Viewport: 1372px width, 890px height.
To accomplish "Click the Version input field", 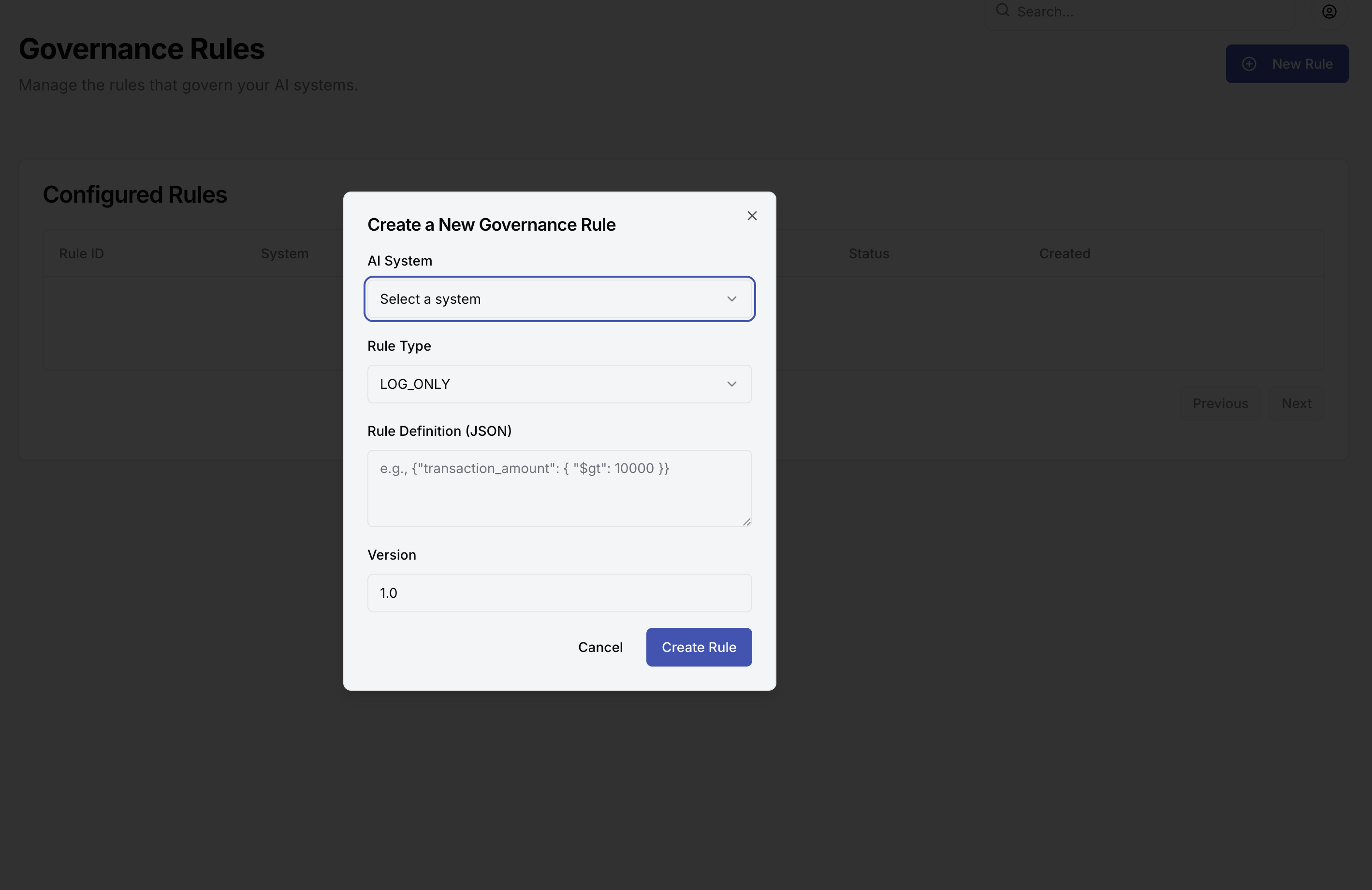I will click(x=559, y=593).
